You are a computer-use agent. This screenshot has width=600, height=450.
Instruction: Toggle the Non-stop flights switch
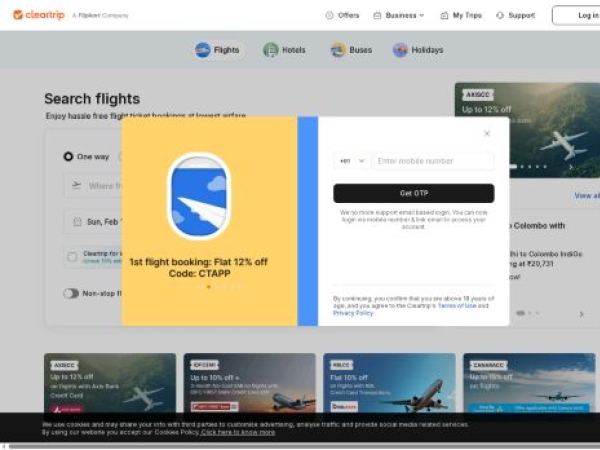pyautogui.click(x=71, y=293)
